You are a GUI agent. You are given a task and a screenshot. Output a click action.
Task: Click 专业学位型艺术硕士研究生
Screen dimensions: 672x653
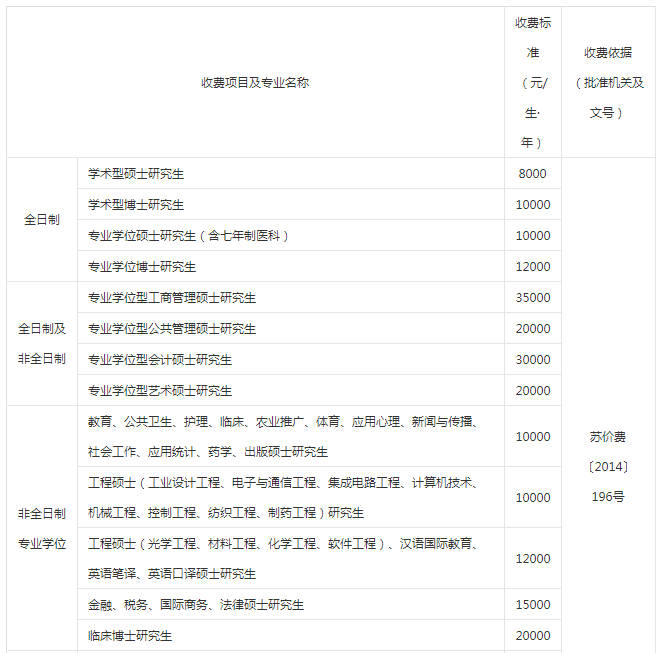pyautogui.click(x=291, y=390)
